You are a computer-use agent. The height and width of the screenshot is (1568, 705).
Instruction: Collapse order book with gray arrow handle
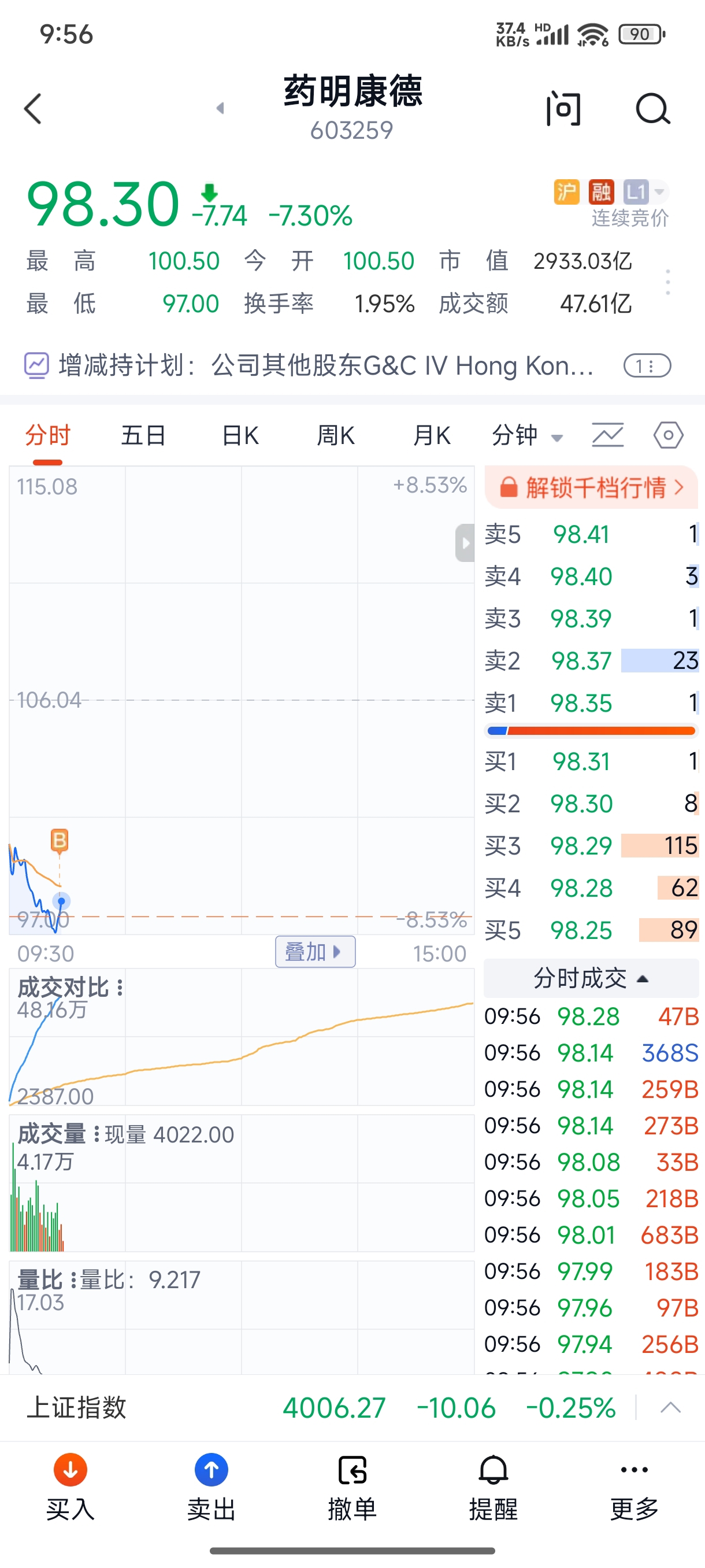coord(465,542)
